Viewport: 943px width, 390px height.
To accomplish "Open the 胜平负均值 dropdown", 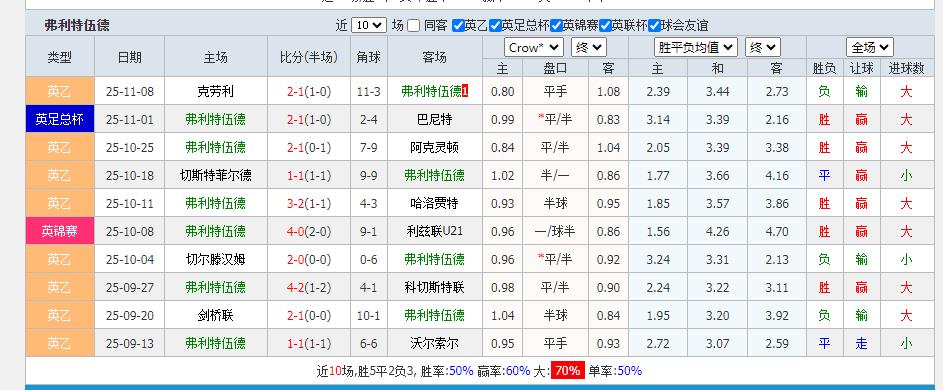I will [x=696, y=48].
